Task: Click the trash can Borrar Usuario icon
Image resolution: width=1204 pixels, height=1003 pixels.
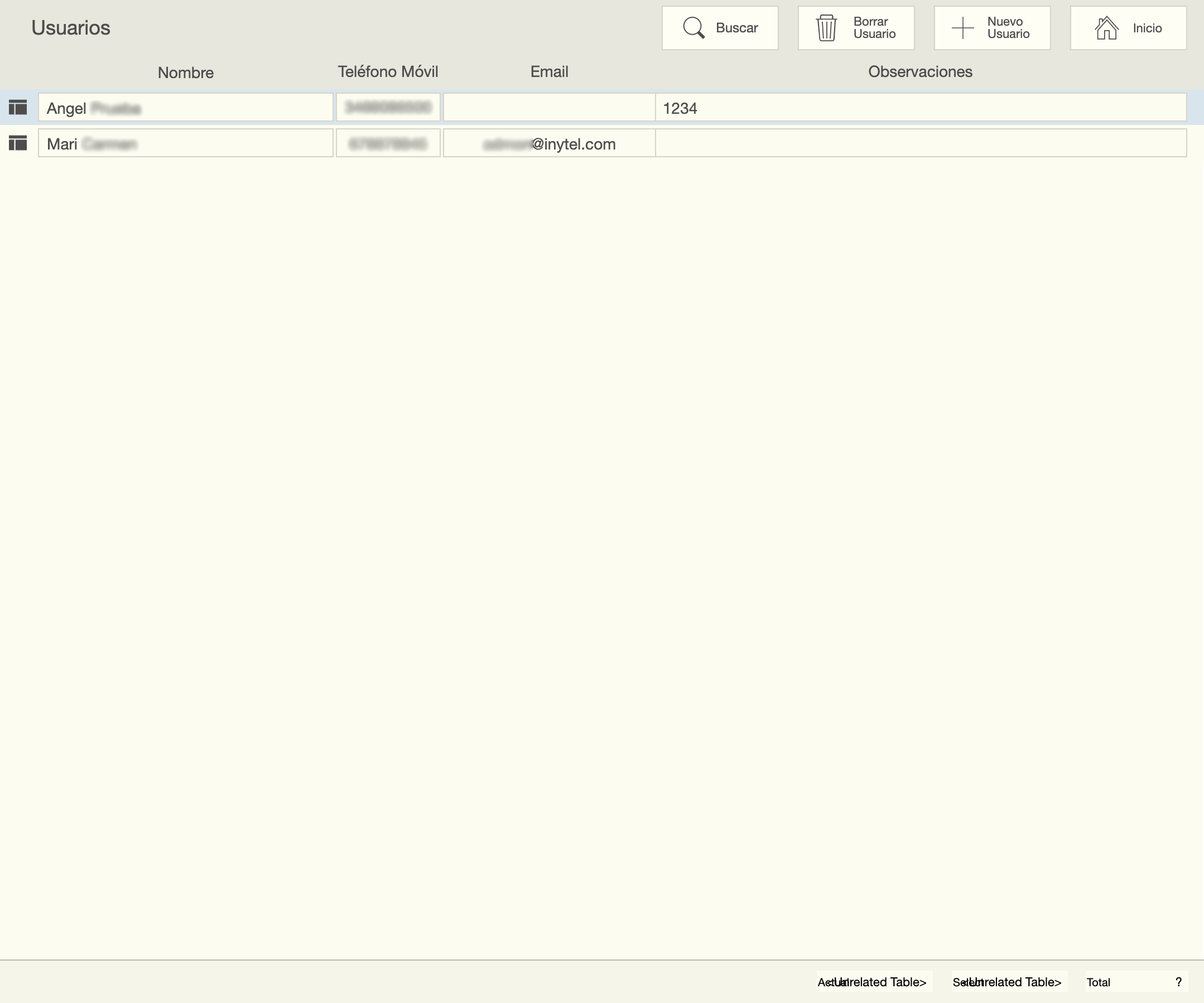Action: pos(826,28)
